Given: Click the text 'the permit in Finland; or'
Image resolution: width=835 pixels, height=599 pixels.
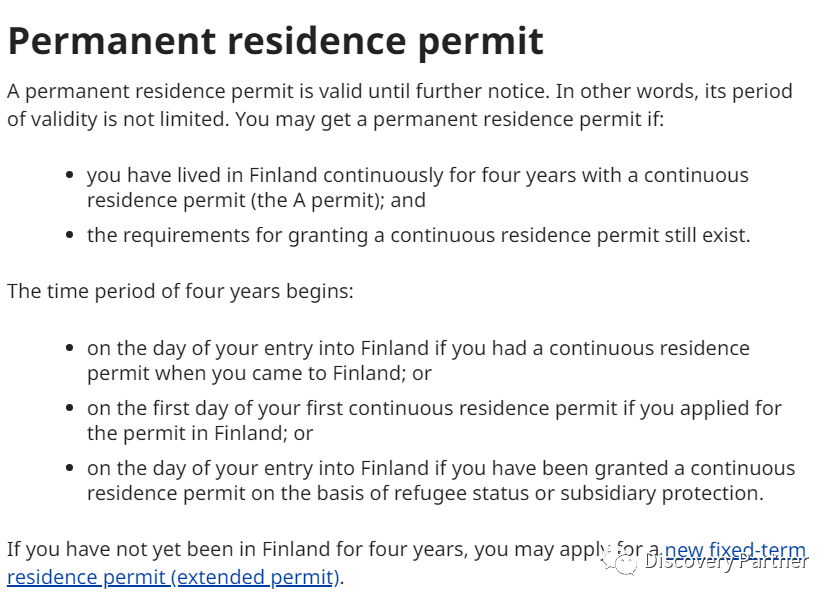Looking at the screenshot, I should tap(200, 433).
